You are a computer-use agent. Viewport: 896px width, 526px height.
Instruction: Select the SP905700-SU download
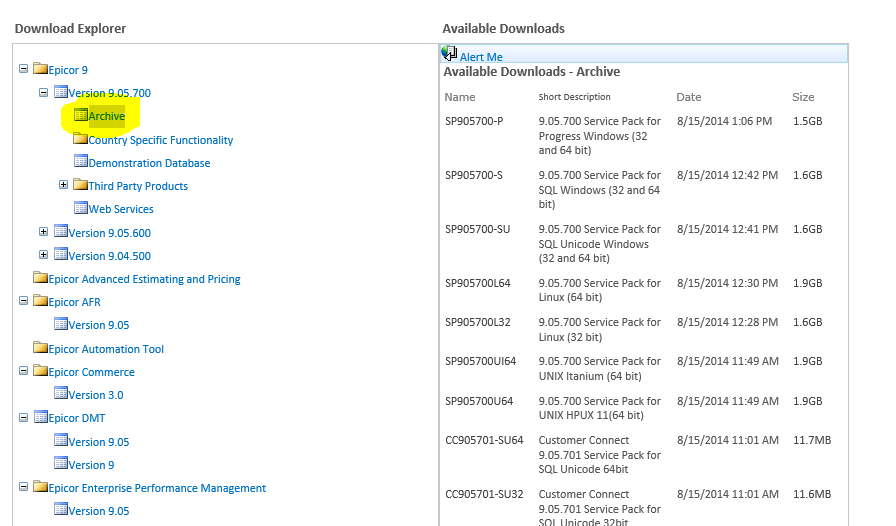[x=477, y=229]
